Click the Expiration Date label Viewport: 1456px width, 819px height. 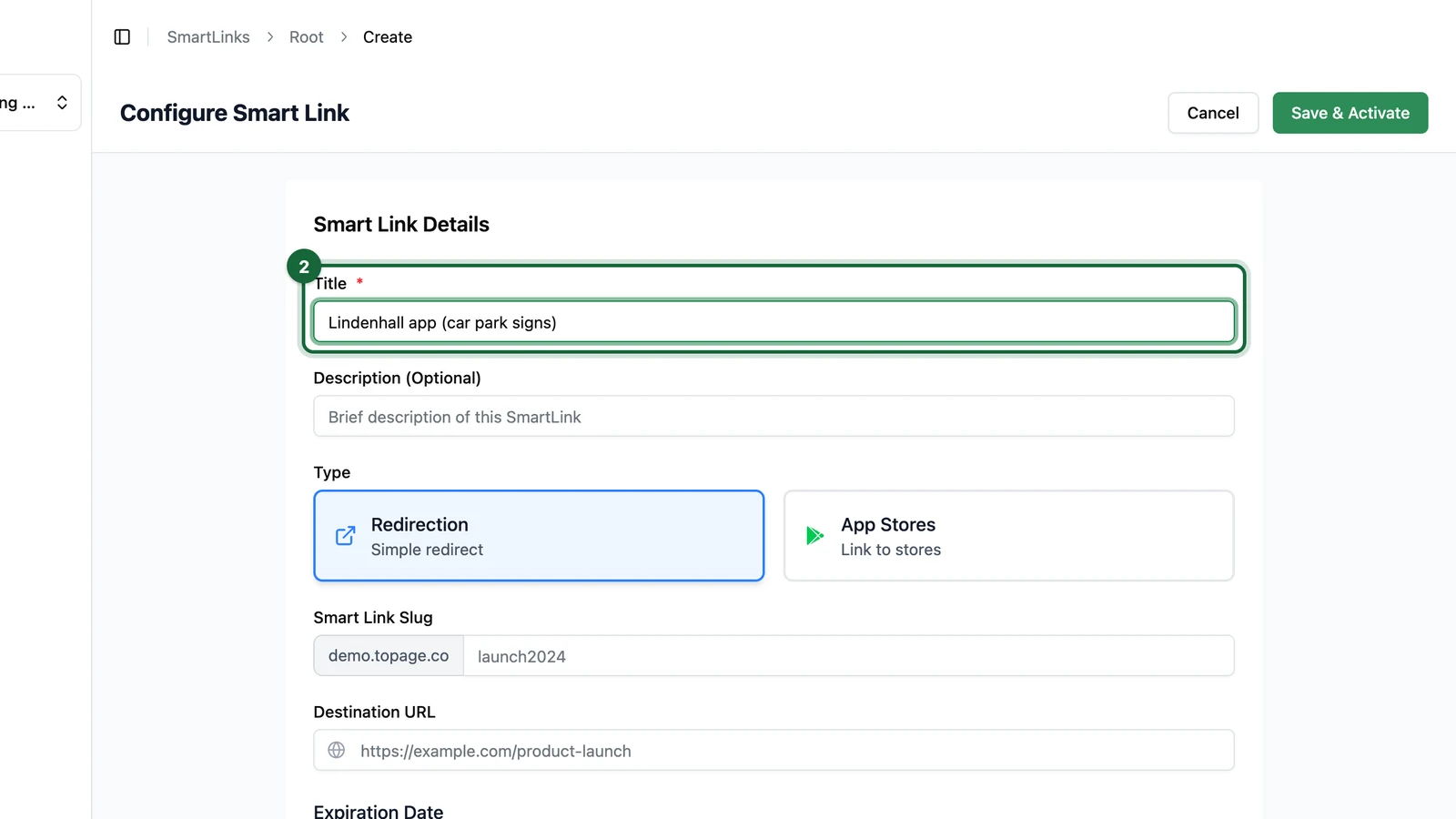[x=379, y=811]
